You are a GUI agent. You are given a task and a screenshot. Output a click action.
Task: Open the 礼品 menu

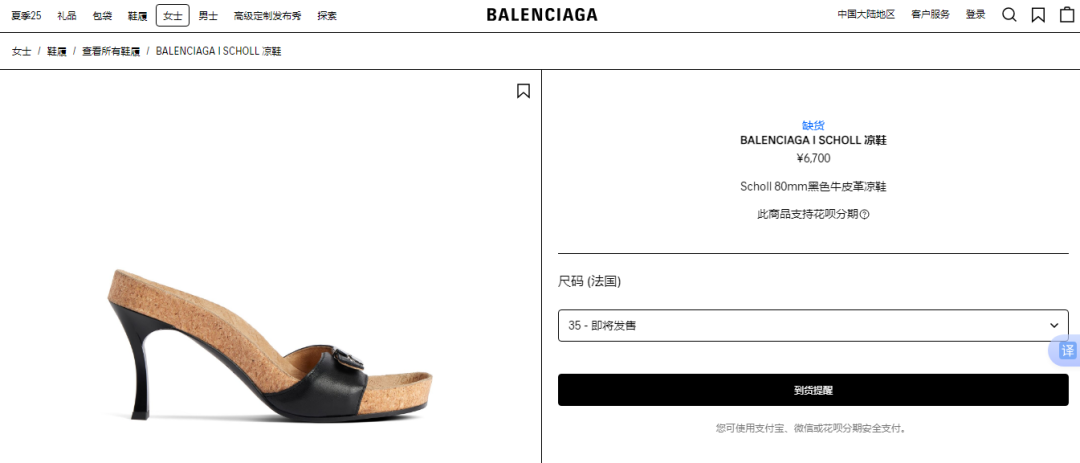[67, 15]
